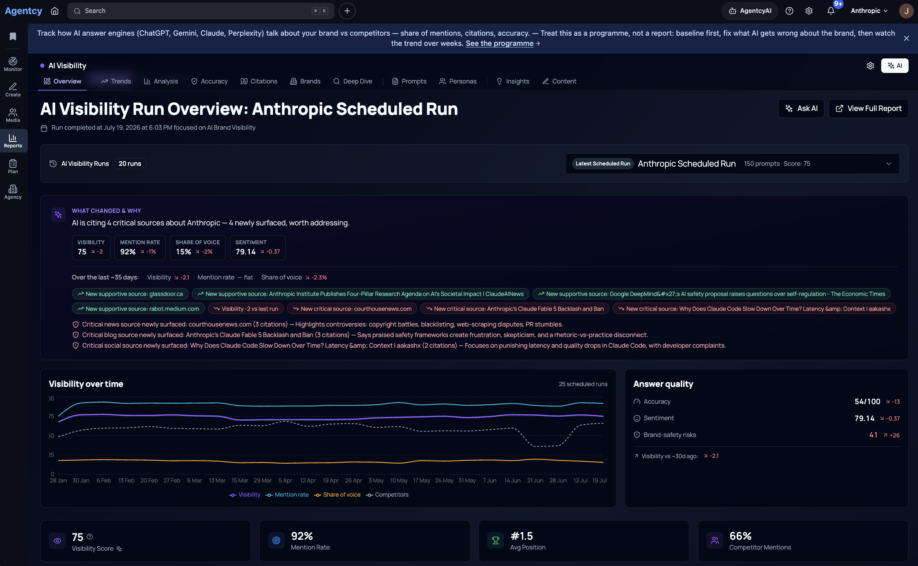Open the Monitor section in sidebar
Screen dimensions: 918x566
point(12,64)
